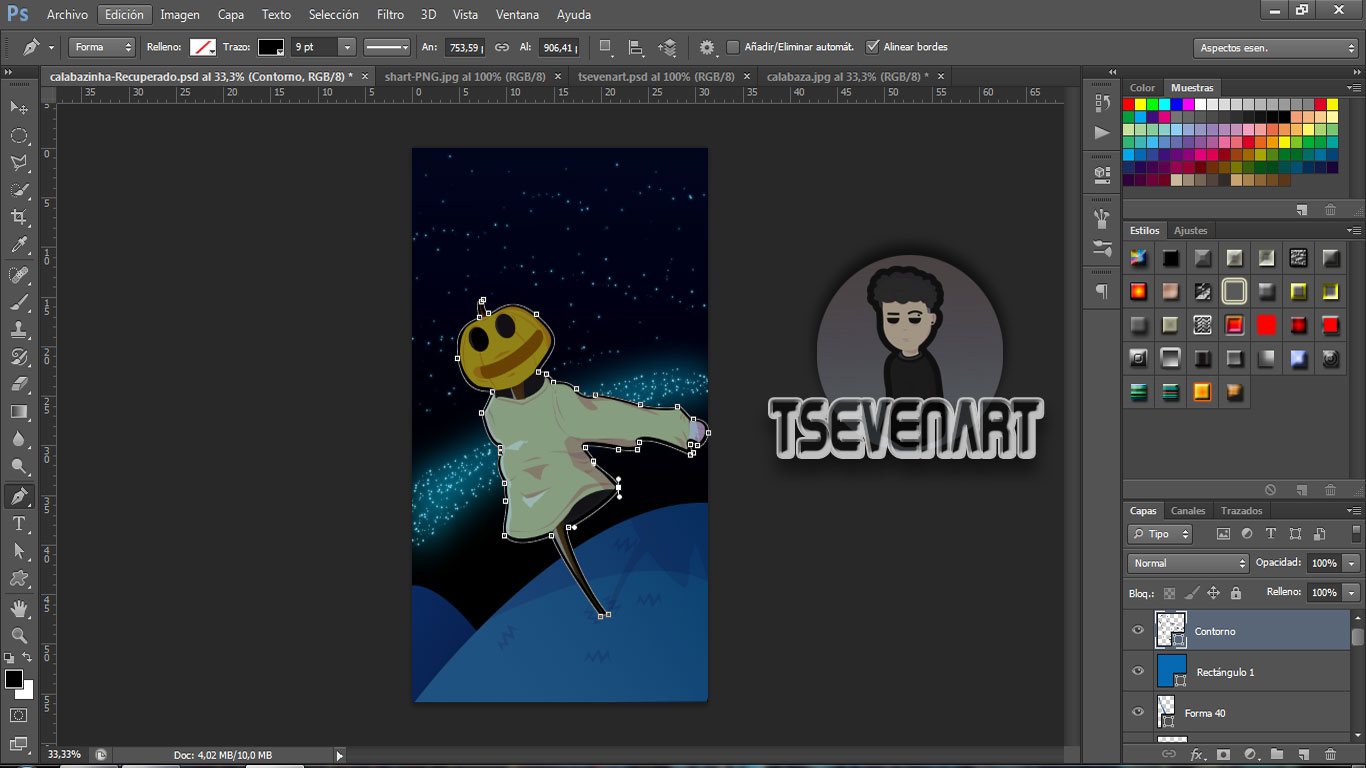Viewport: 1366px width, 768px height.
Task: Open the Forma tool mode dropdown
Action: click(102, 47)
